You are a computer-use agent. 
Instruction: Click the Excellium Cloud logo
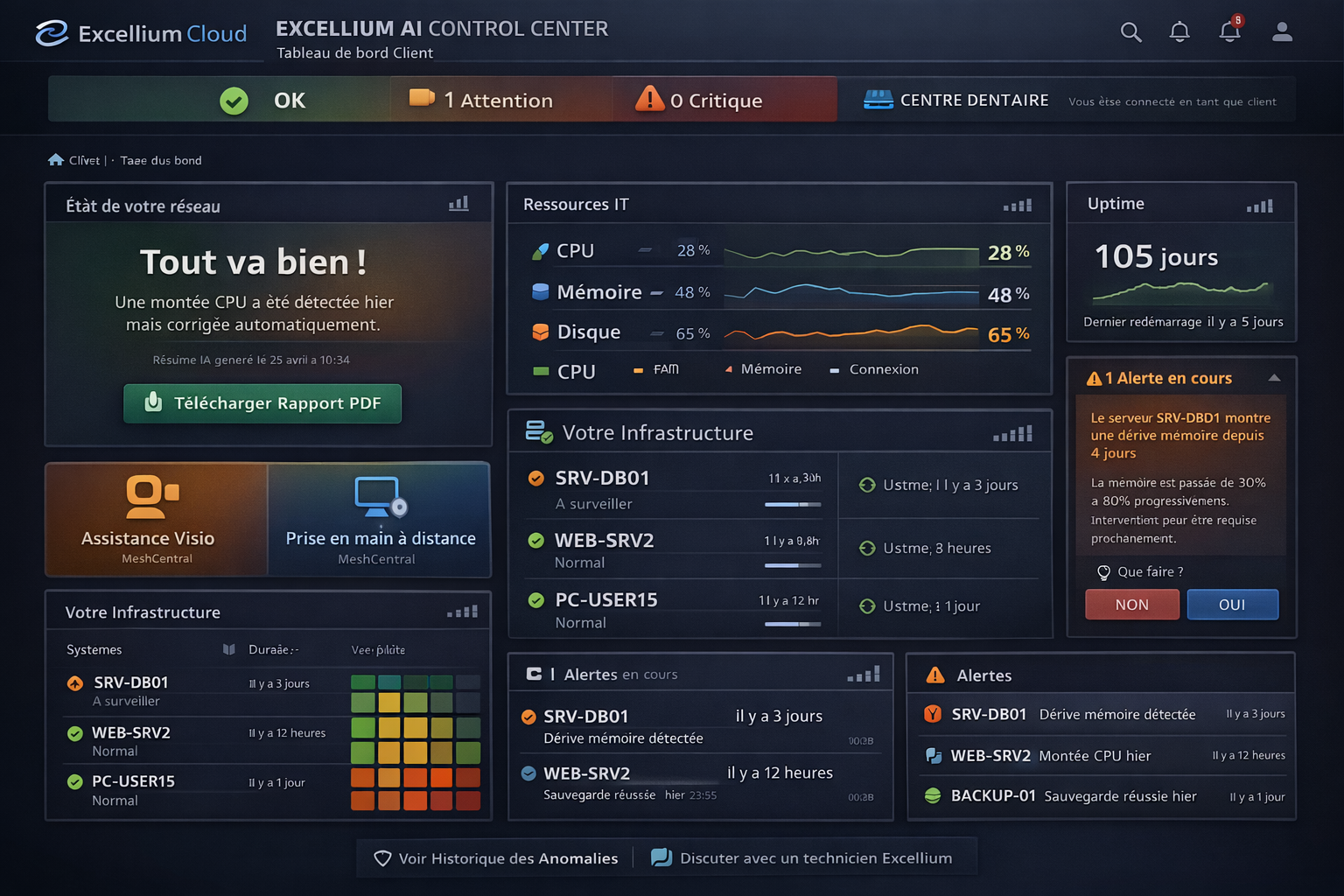pyautogui.click(x=141, y=33)
